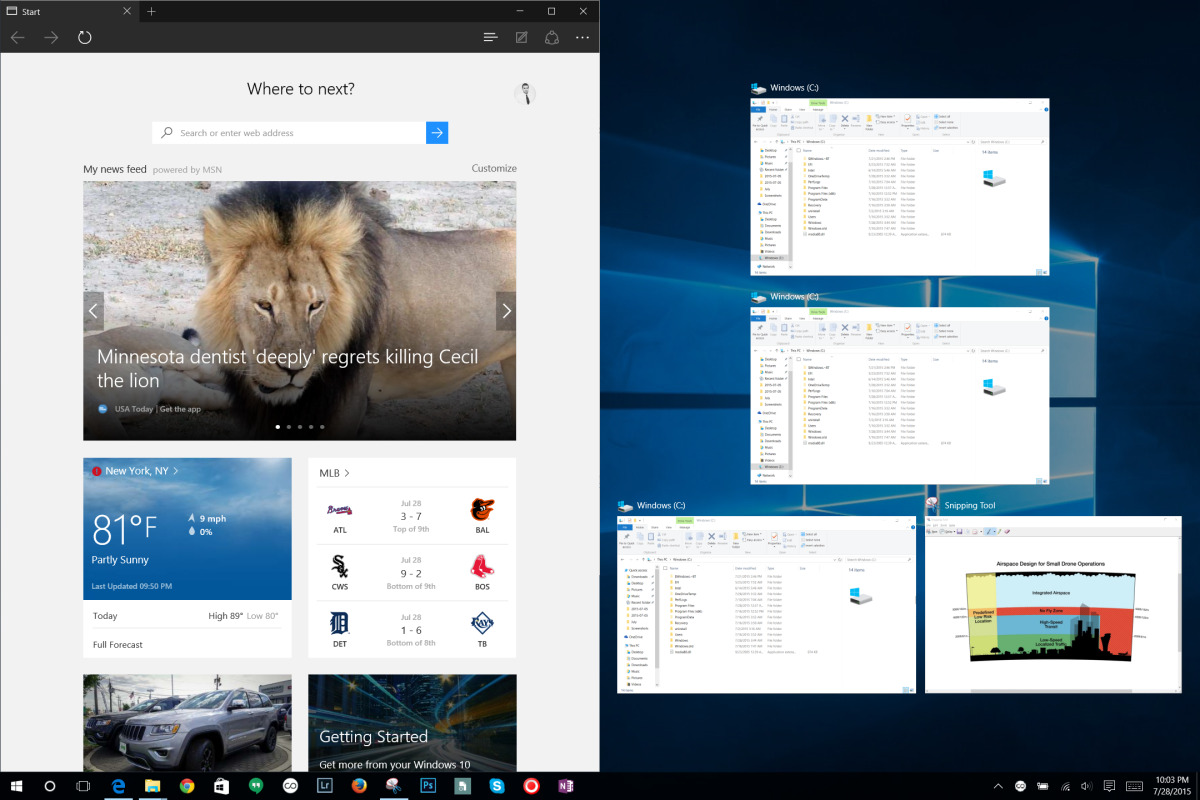Viewport: 1200px width, 800px height.
Task: Open the Full Forecast link
Action: click(118, 645)
